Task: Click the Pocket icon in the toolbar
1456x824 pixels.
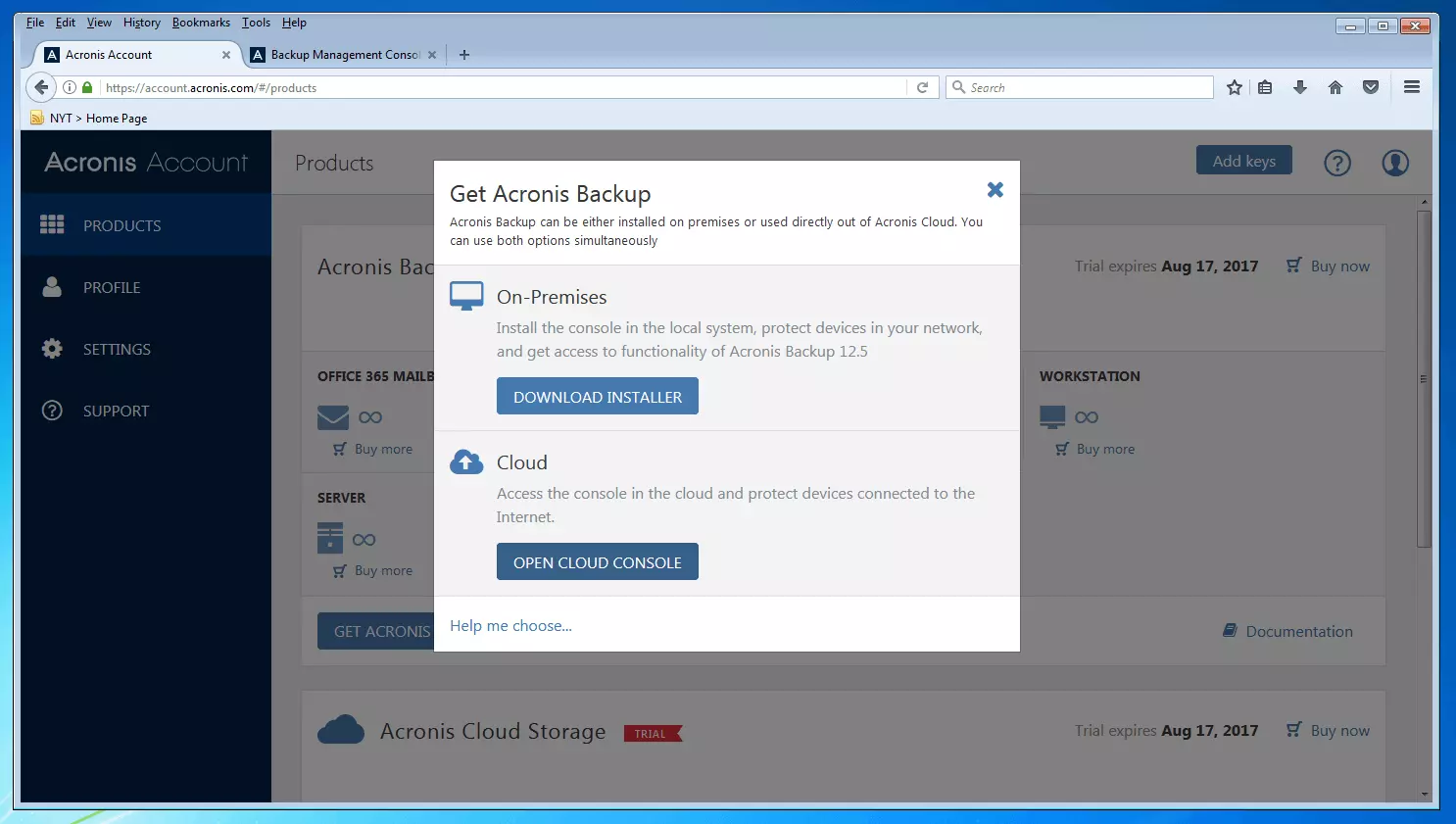Action: 1371,87
